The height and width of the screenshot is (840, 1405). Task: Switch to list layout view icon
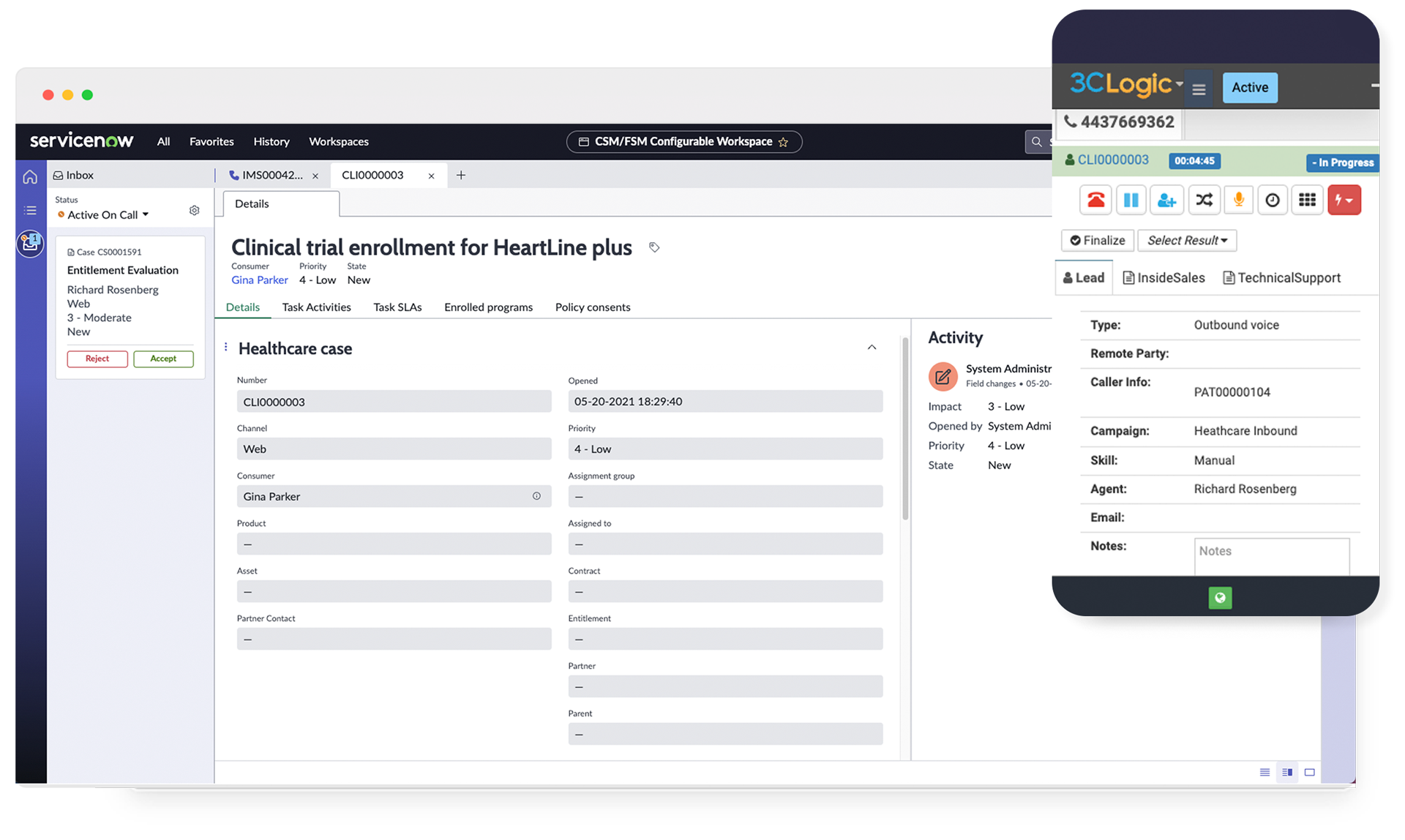tap(1264, 772)
